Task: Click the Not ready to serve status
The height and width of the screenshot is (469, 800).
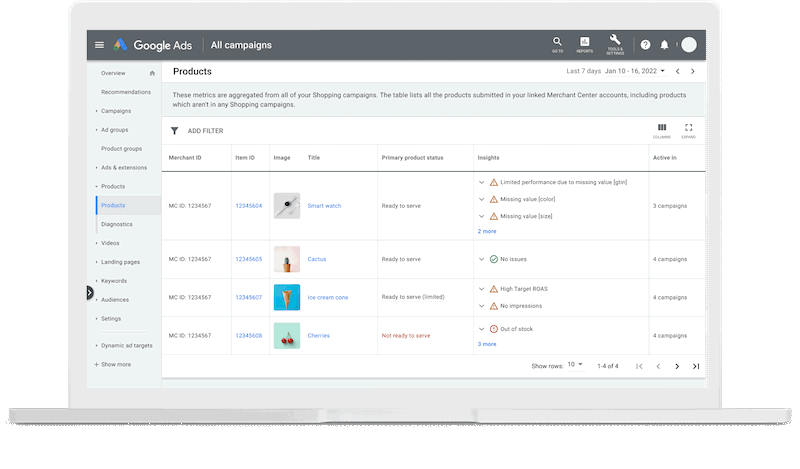Action: (406, 336)
